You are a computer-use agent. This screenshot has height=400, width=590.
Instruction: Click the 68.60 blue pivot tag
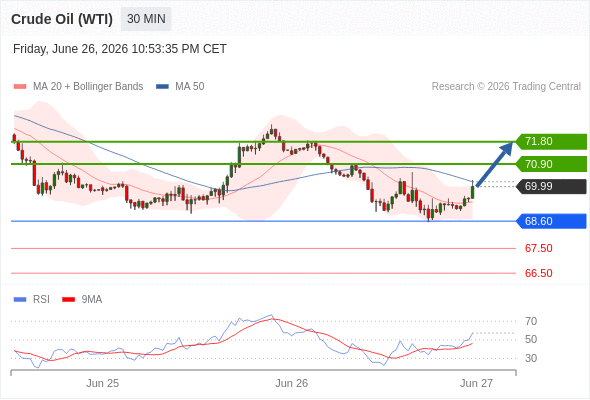551,221
